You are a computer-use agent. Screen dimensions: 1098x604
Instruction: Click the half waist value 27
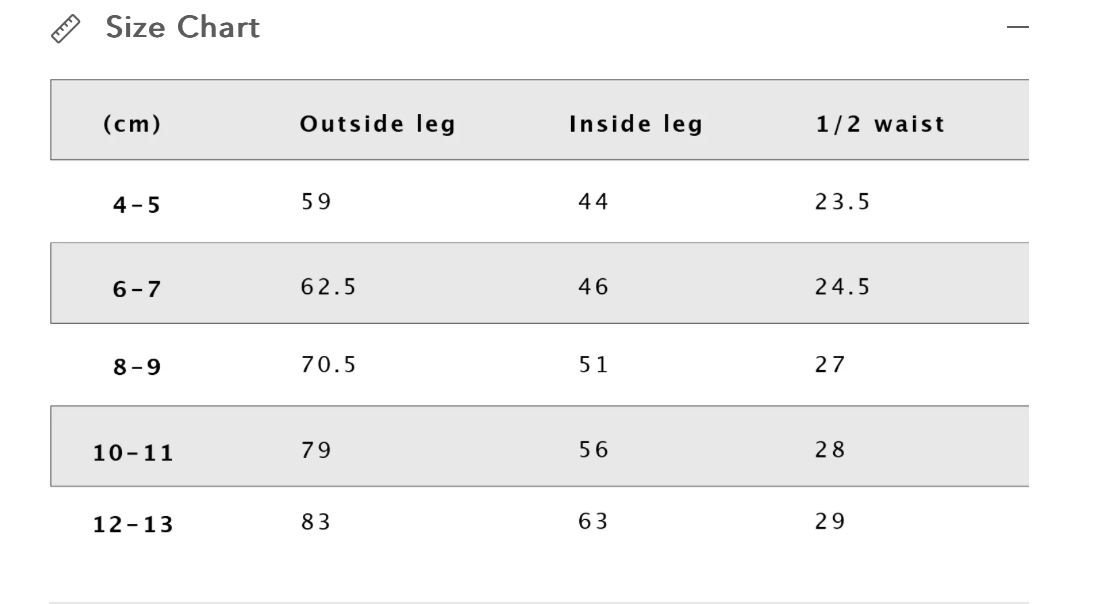pyautogui.click(x=830, y=365)
